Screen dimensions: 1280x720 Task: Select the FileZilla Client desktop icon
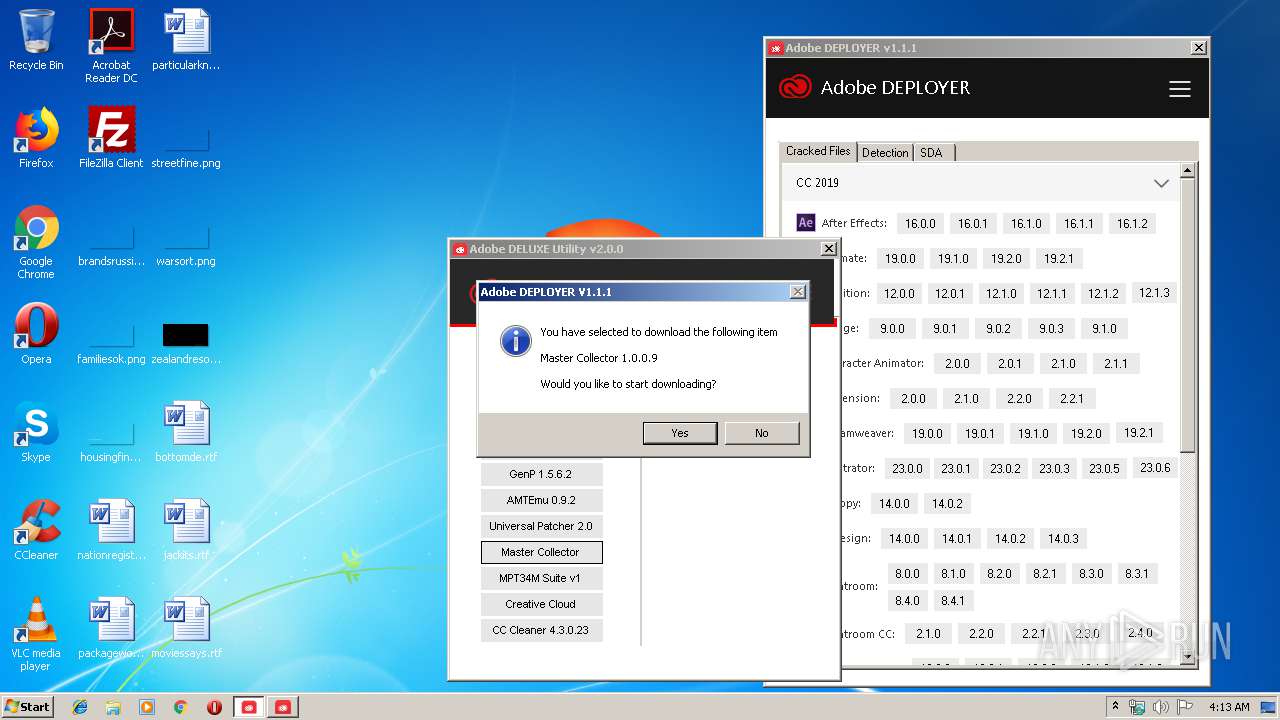coord(111,137)
